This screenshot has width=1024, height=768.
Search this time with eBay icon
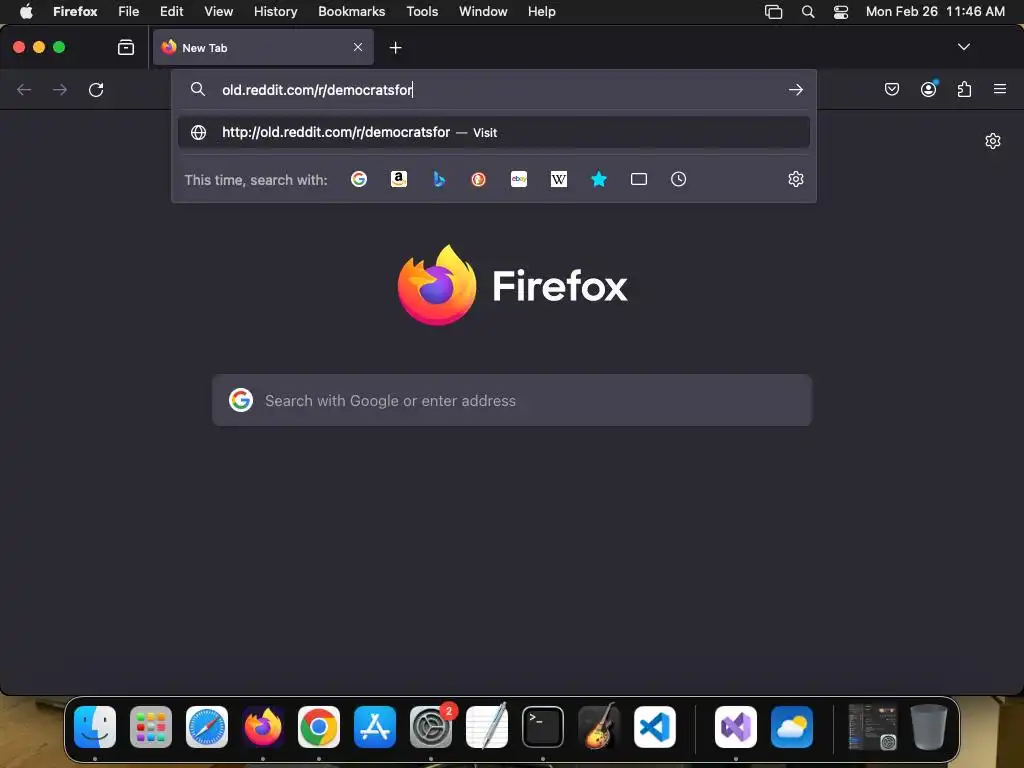(519, 179)
